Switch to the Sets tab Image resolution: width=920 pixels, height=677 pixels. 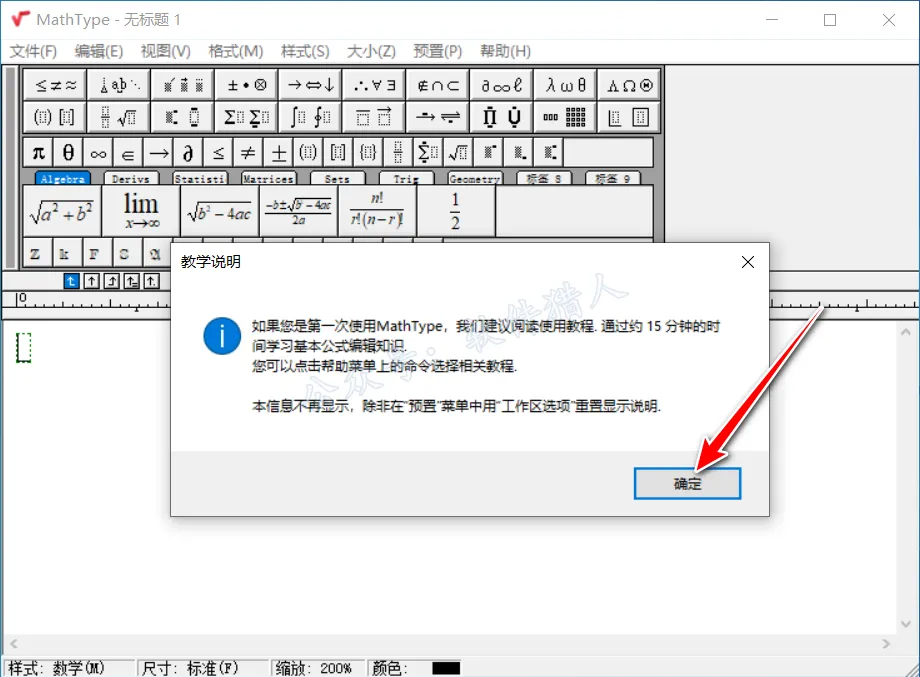pos(337,178)
